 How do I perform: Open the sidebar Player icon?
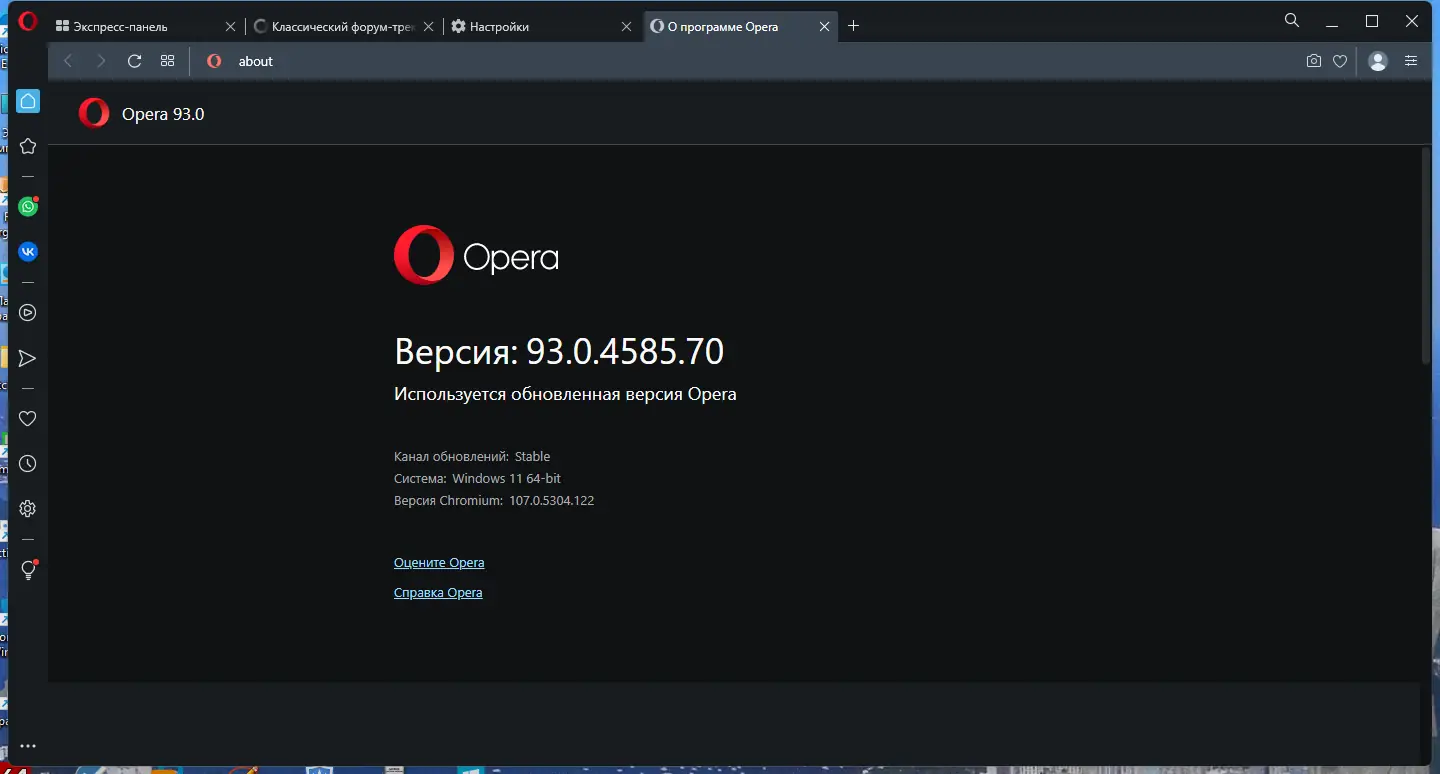click(x=28, y=312)
